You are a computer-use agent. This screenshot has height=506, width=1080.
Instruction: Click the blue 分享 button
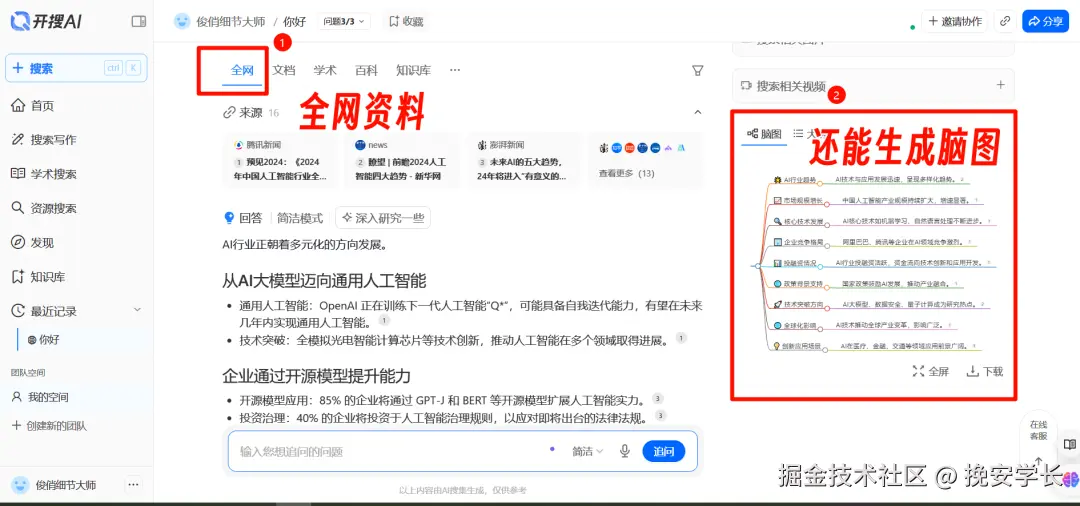pyautogui.click(x=1045, y=21)
